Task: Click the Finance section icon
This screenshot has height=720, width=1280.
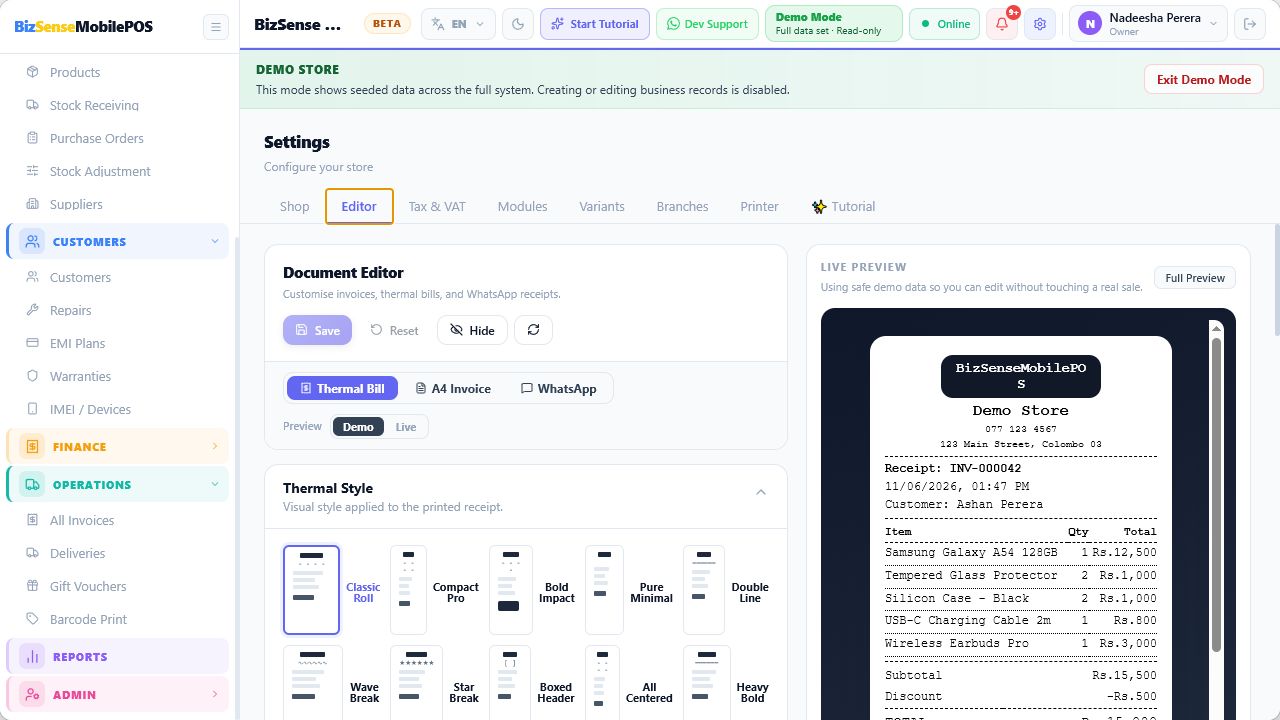Action: (32, 446)
